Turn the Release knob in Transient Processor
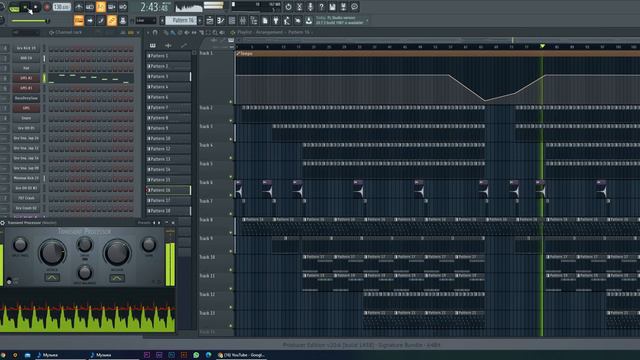This screenshot has width=640, height=360. 117,252
